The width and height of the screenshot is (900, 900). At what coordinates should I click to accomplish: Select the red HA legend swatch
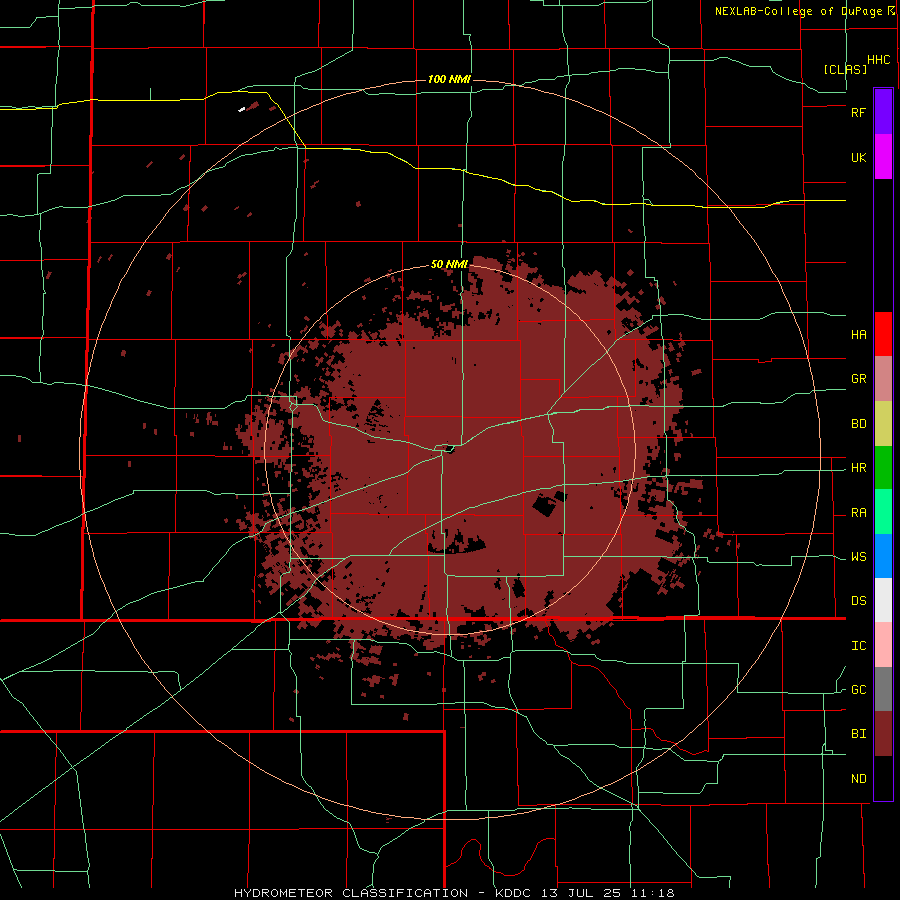tap(883, 334)
